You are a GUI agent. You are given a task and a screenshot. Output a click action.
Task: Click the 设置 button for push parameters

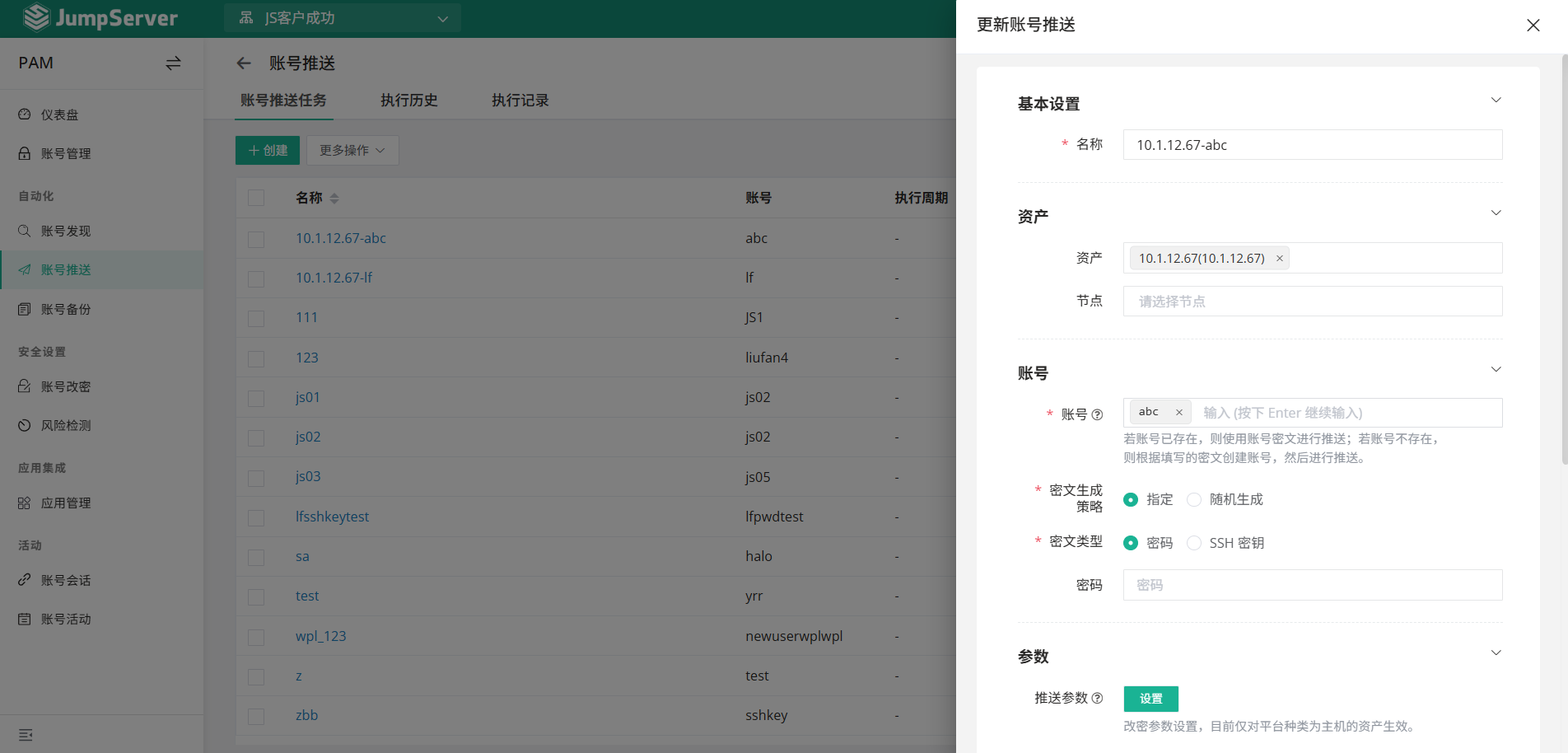[1150, 698]
